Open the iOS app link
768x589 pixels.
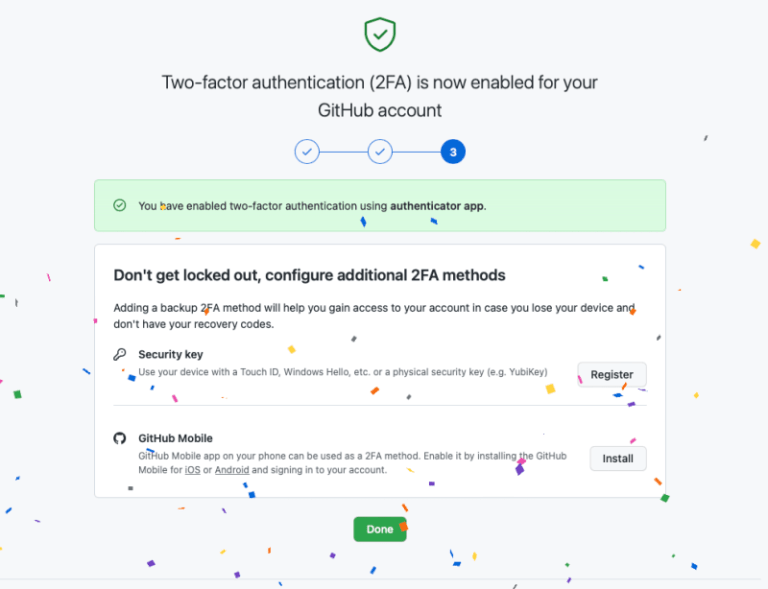pyautogui.click(x=192, y=470)
